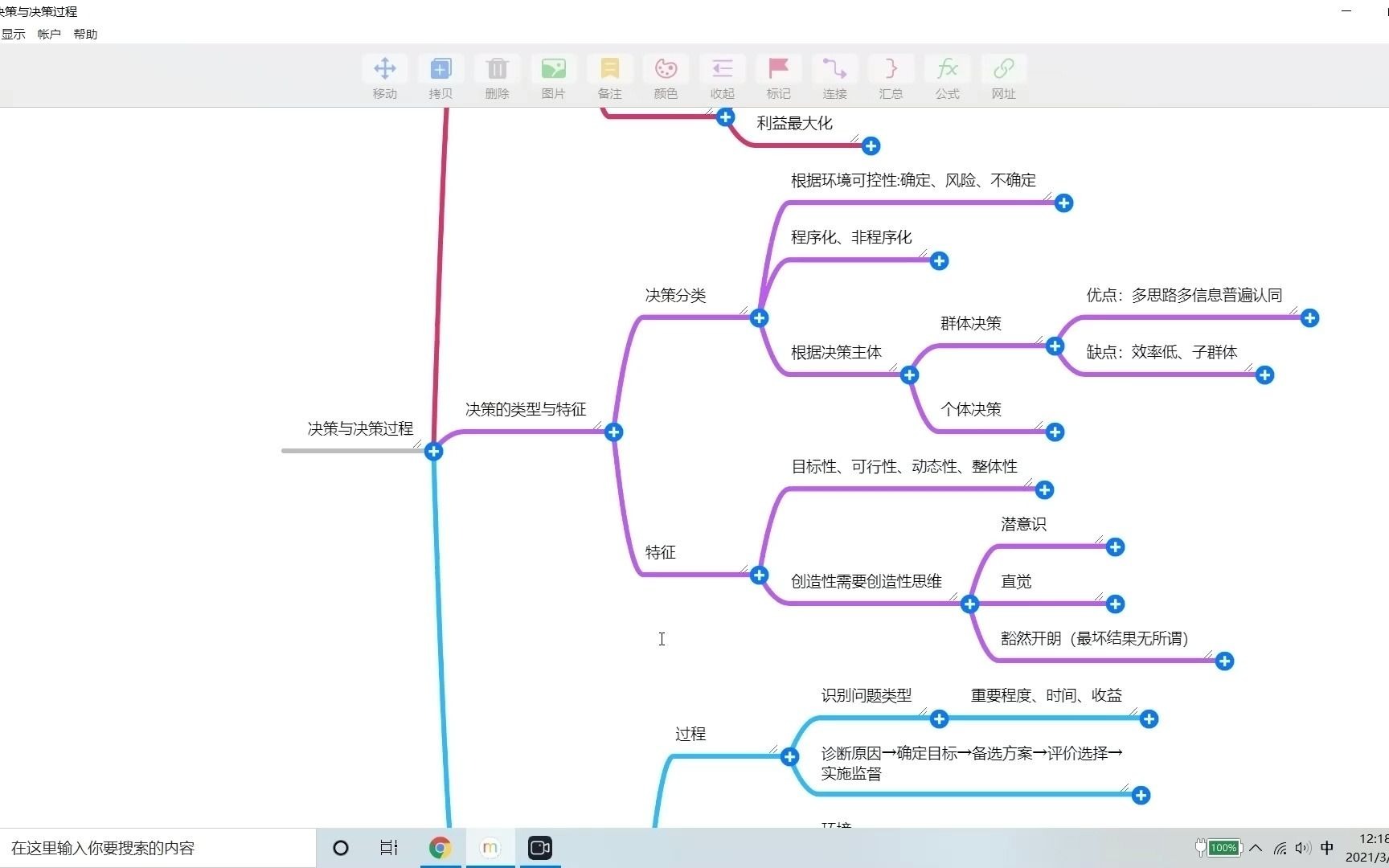This screenshot has height=868, width=1389.
Task: Toggle the 根据决策主体 plus node
Action: (909, 375)
